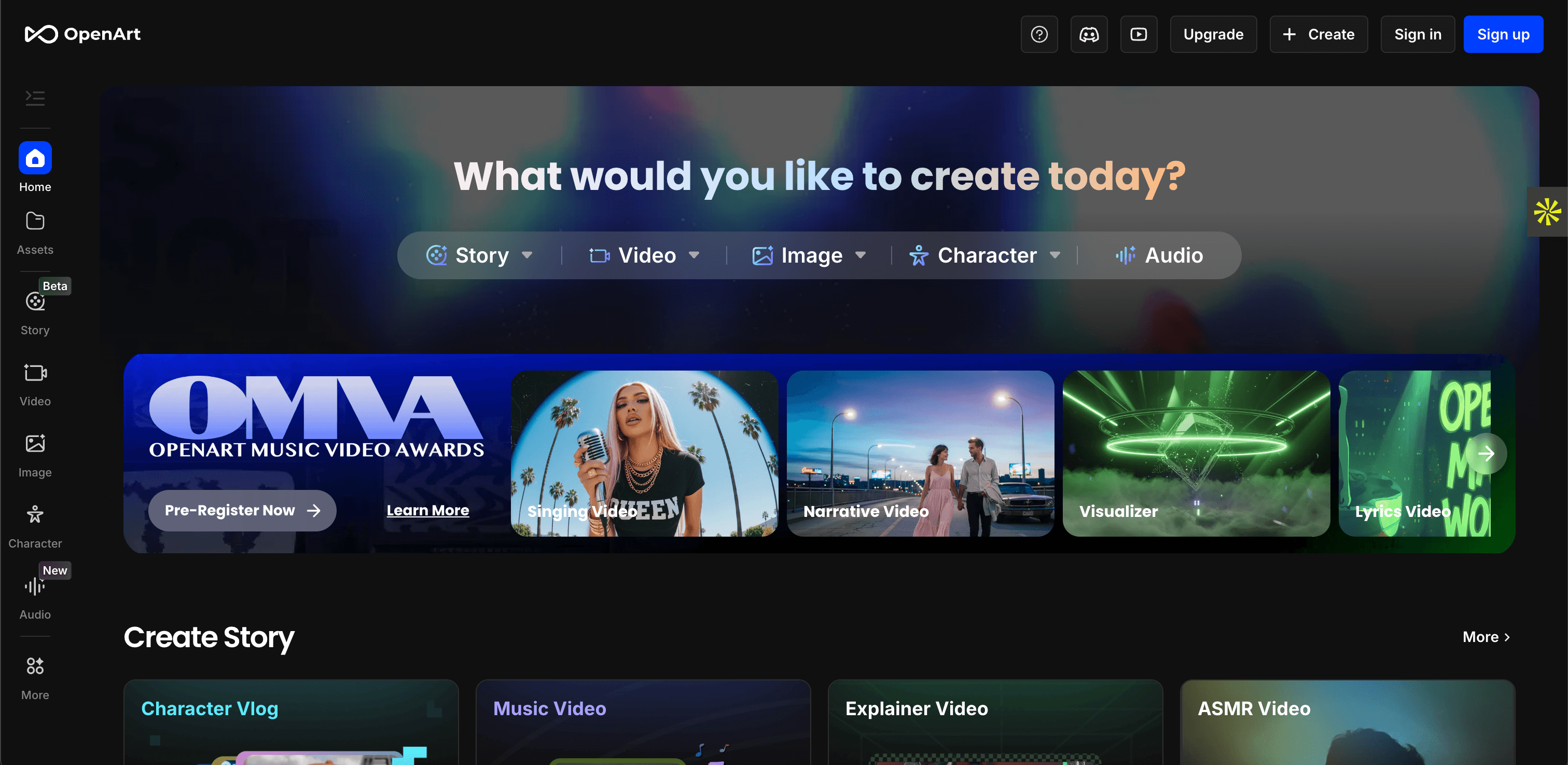Viewport: 1568px width, 765px height.
Task: Open the Music Video story card
Action: point(643,722)
